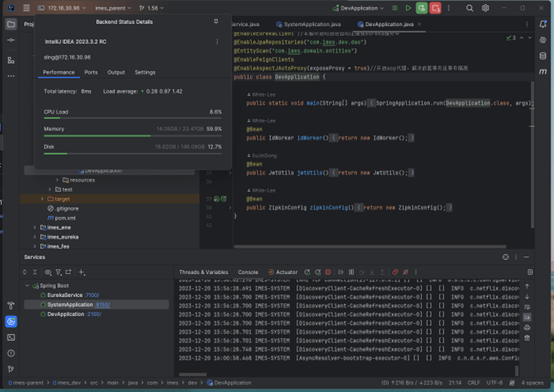Viewport: 554px width, 392px height.
Task: Open the Git tool window icon
Action: (11, 369)
